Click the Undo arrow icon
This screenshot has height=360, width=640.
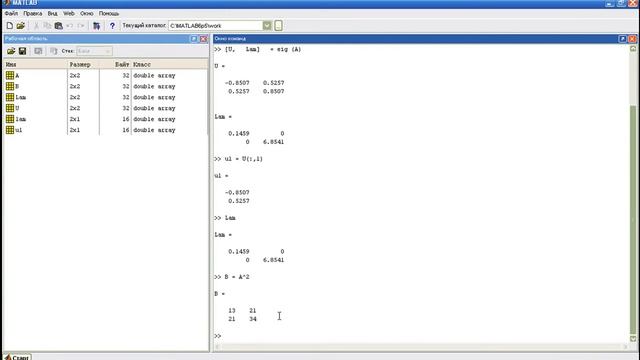[70, 26]
